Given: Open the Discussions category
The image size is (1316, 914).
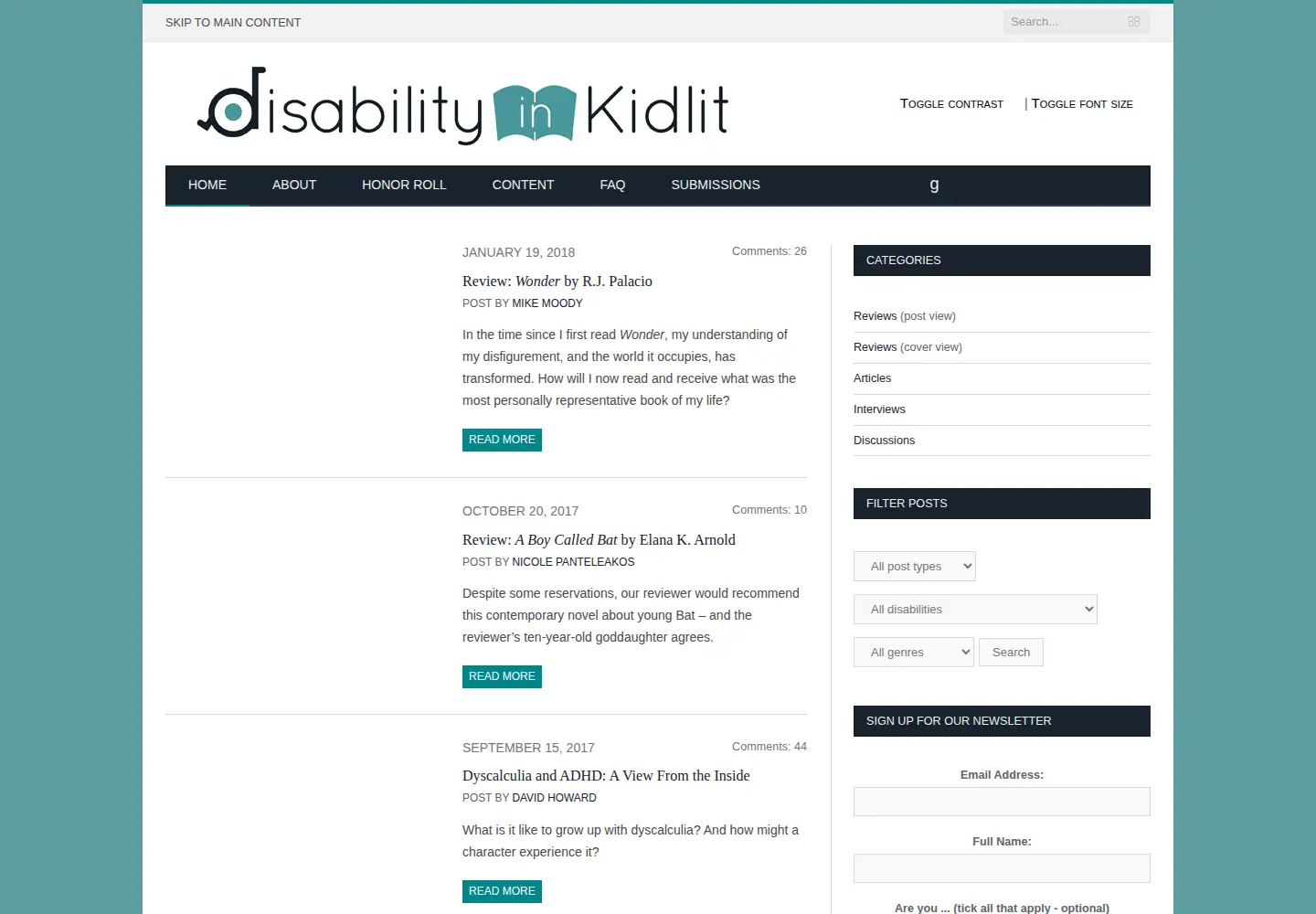Looking at the screenshot, I should [884, 441].
